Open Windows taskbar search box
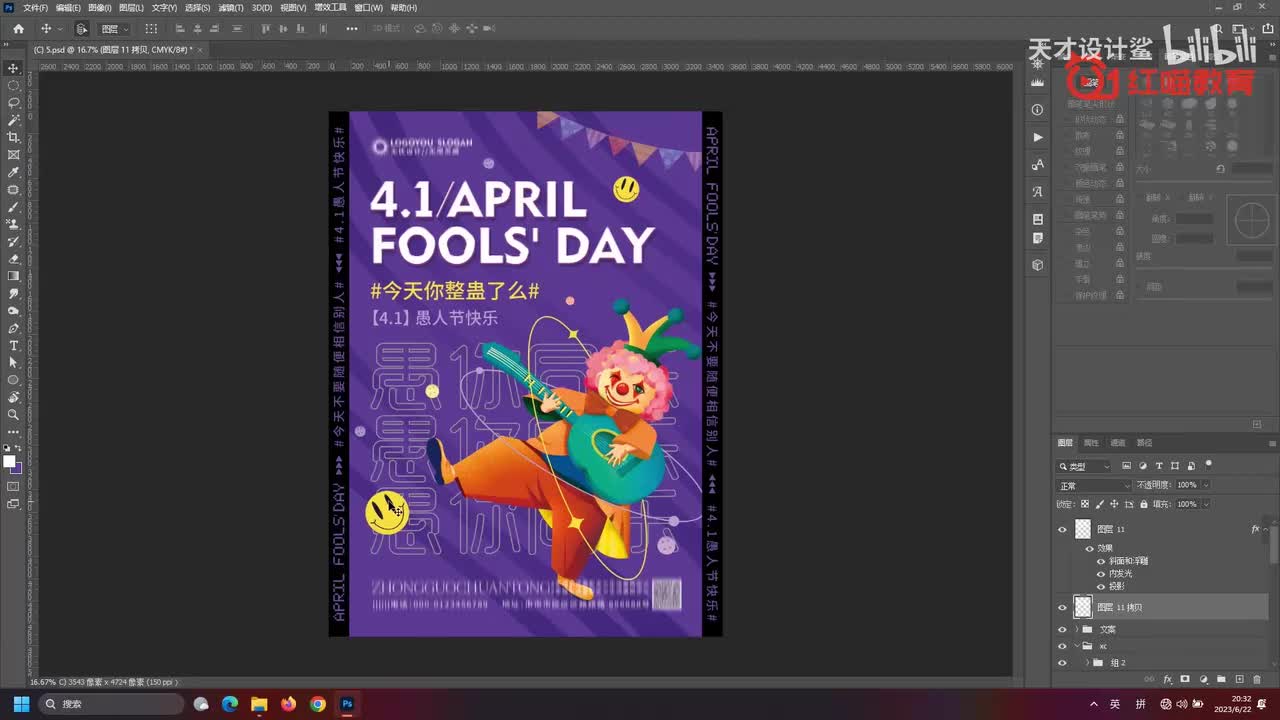Image resolution: width=1280 pixels, height=720 pixels. (x=110, y=704)
